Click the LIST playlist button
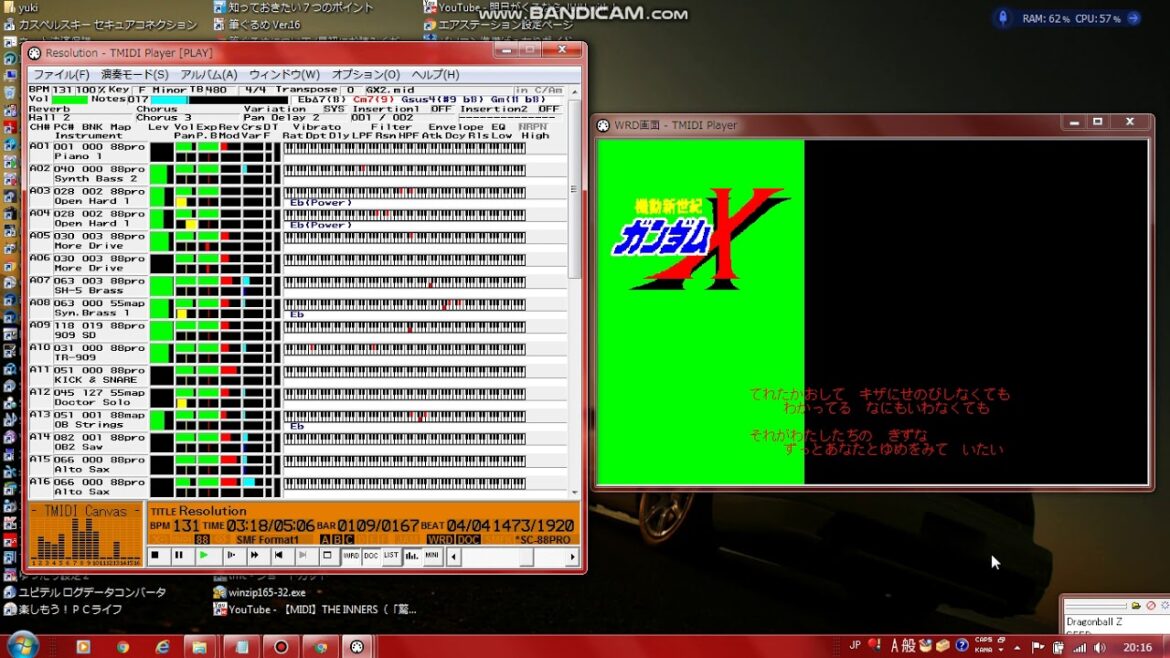Image resolution: width=1170 pixels, height=658 pixels. 391,555
